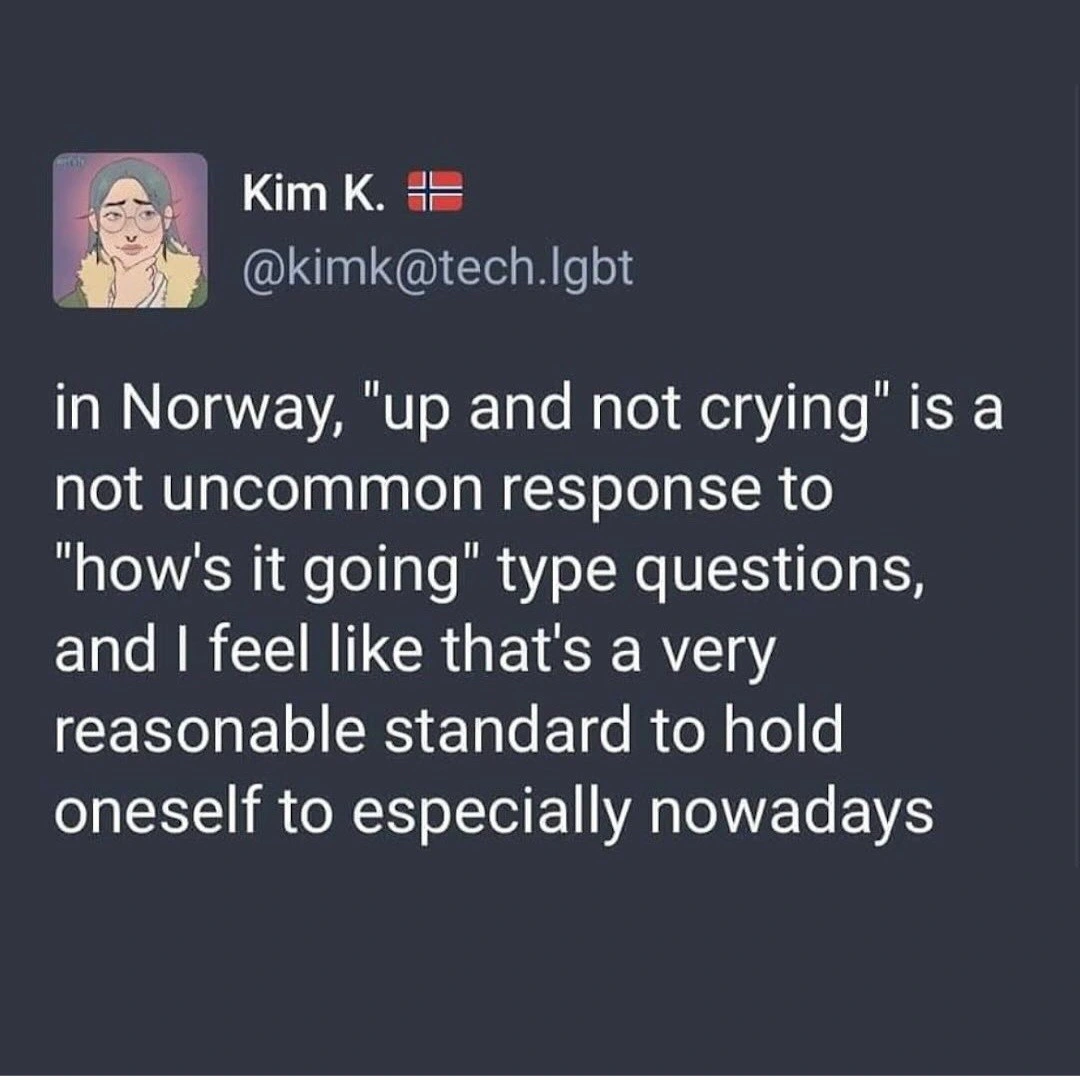The image size is (1080, 1080).
Task: Click the Norwegian flag emoji
Action: coord(437,191)
